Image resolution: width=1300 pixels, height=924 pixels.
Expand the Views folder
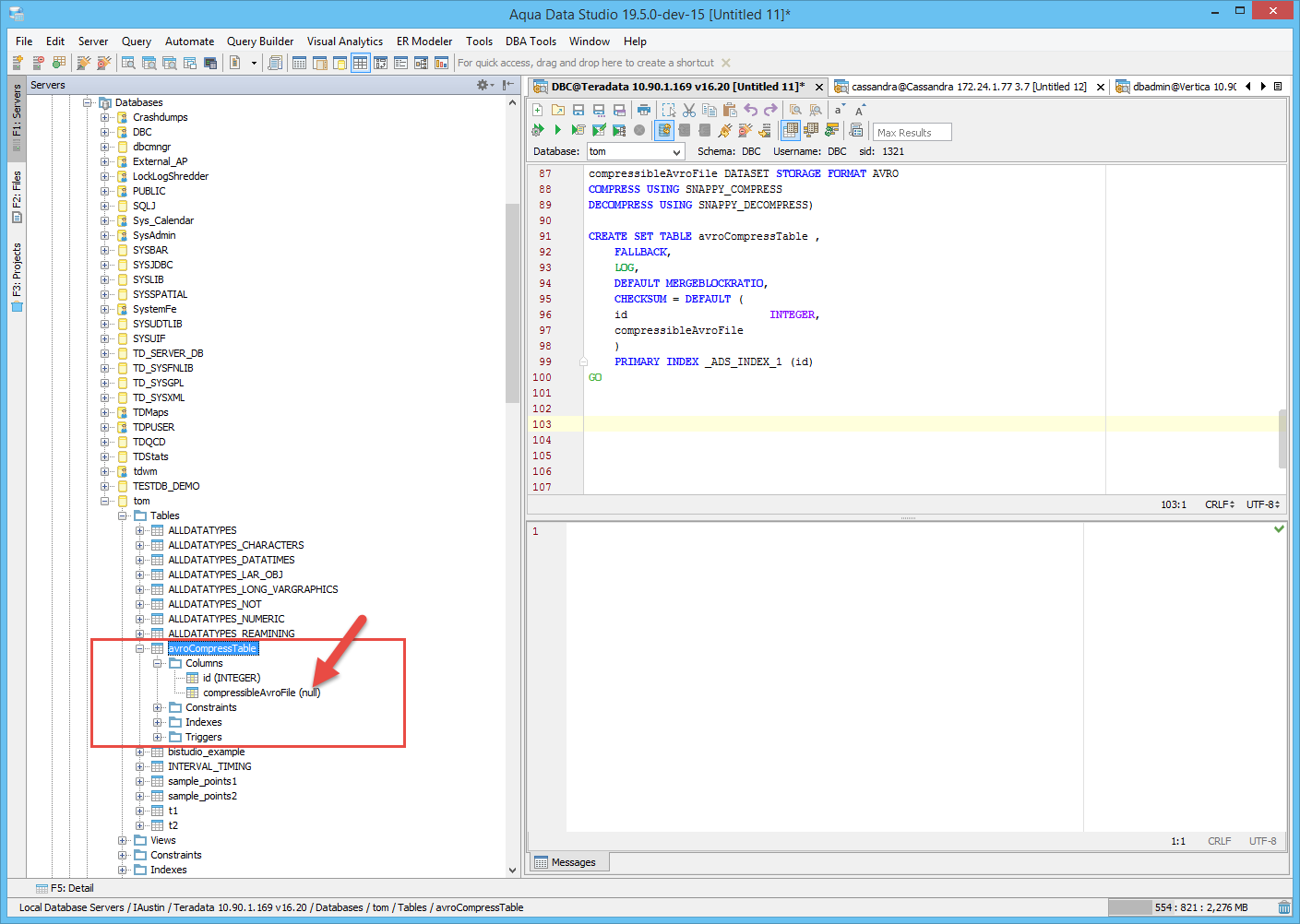(x=123, y=840)
